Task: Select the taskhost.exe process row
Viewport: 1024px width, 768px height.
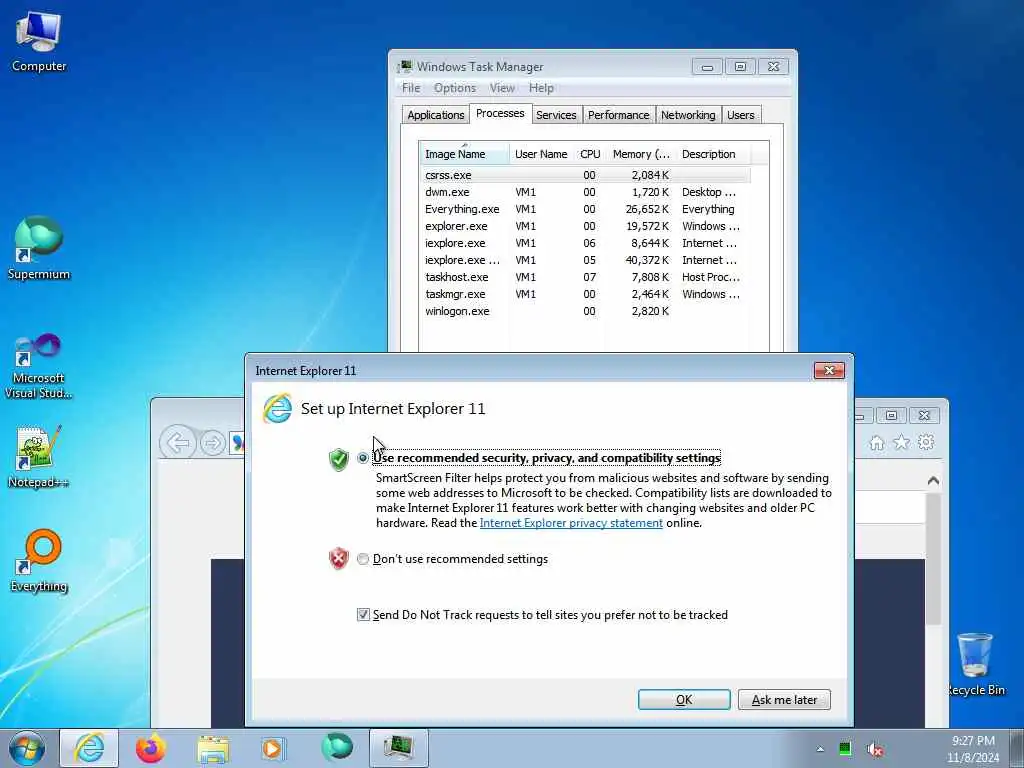Action: coord(585,277)
